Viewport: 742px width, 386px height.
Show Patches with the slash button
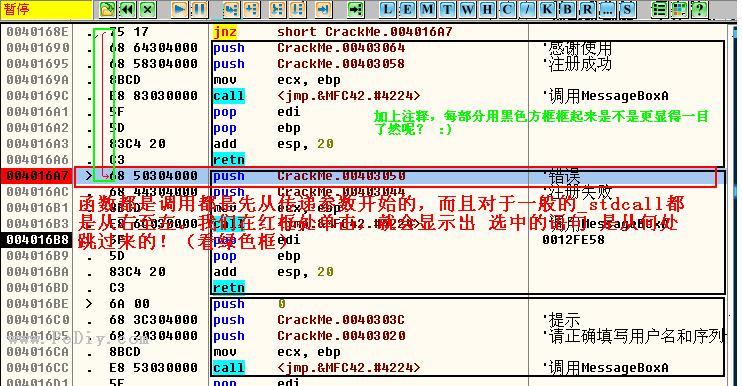pos(527,9)
